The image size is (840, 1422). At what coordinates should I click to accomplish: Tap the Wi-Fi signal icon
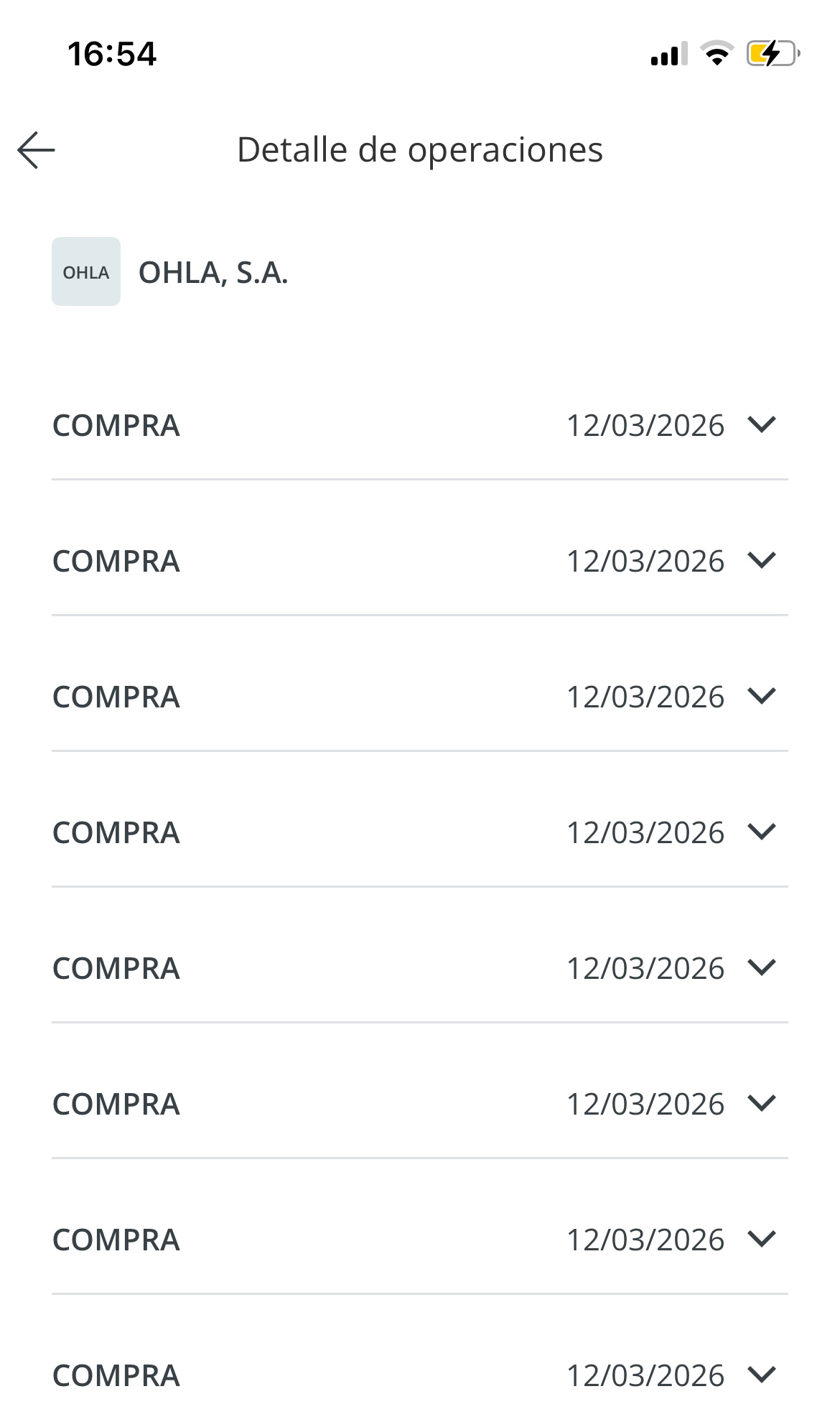click(716, 54)
